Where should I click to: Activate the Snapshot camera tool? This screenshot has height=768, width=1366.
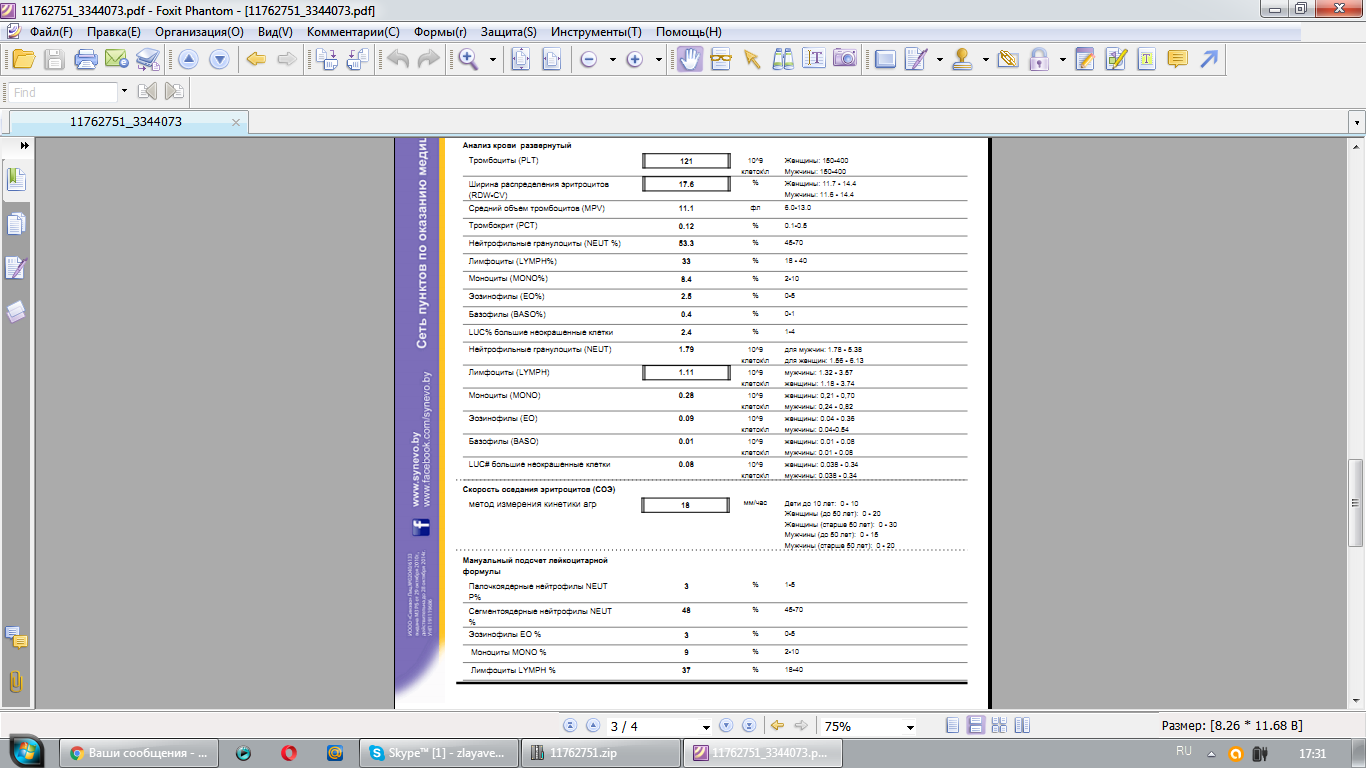click(845, 60)
